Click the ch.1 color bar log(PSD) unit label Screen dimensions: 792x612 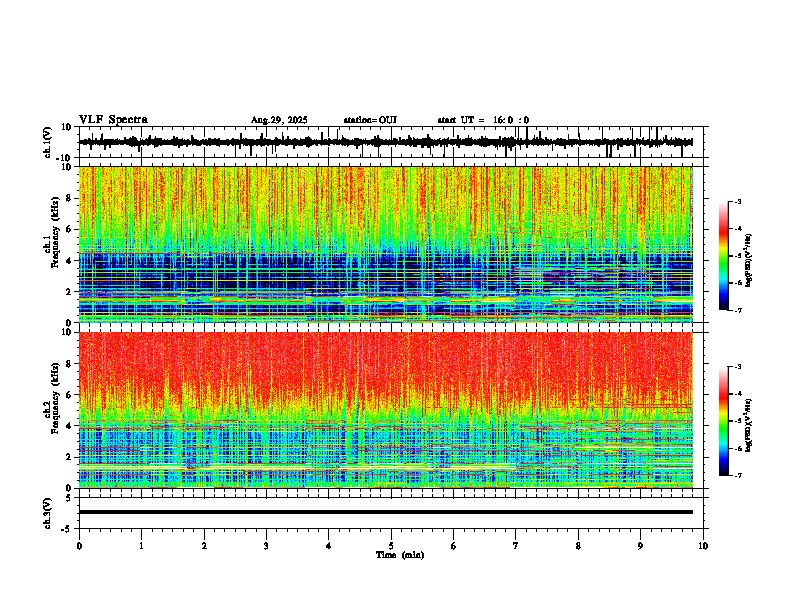(749, 260)
